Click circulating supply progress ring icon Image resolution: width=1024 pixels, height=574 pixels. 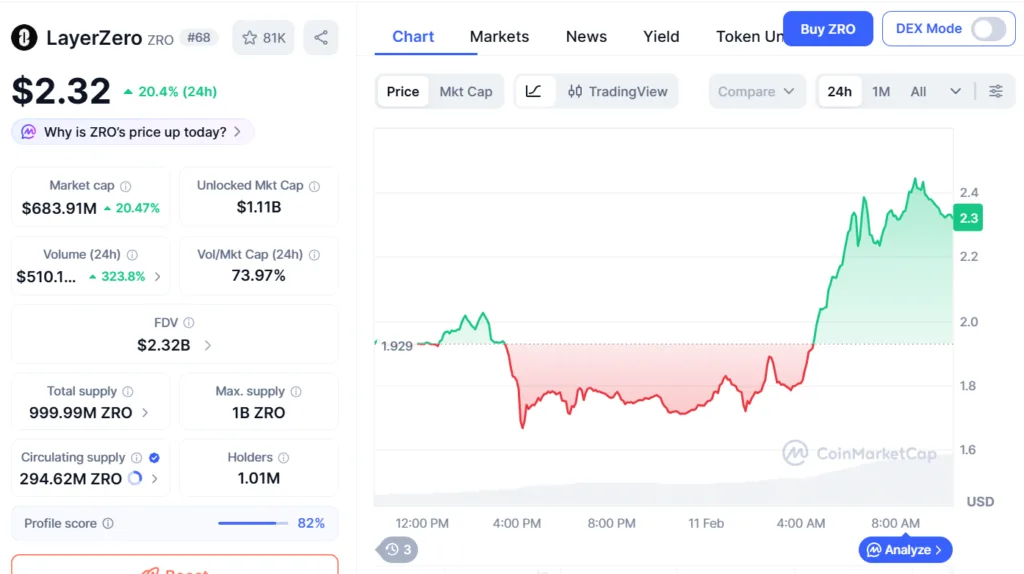point(135,479)
